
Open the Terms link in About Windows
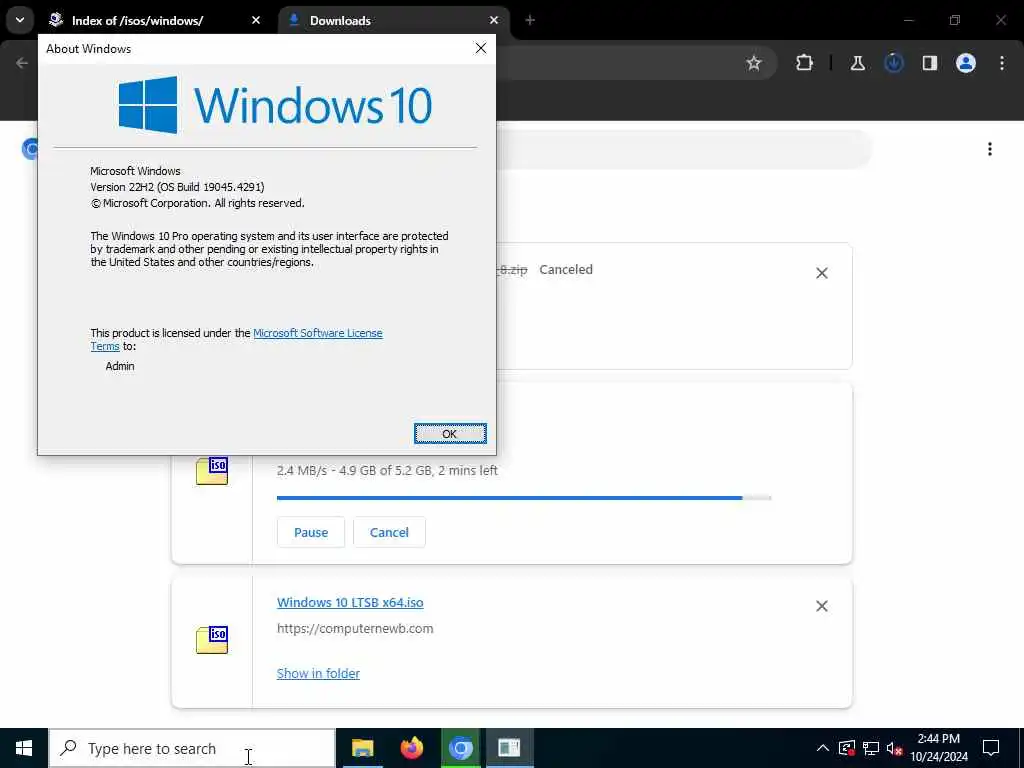pyautogui.click(x=104, y=346)
